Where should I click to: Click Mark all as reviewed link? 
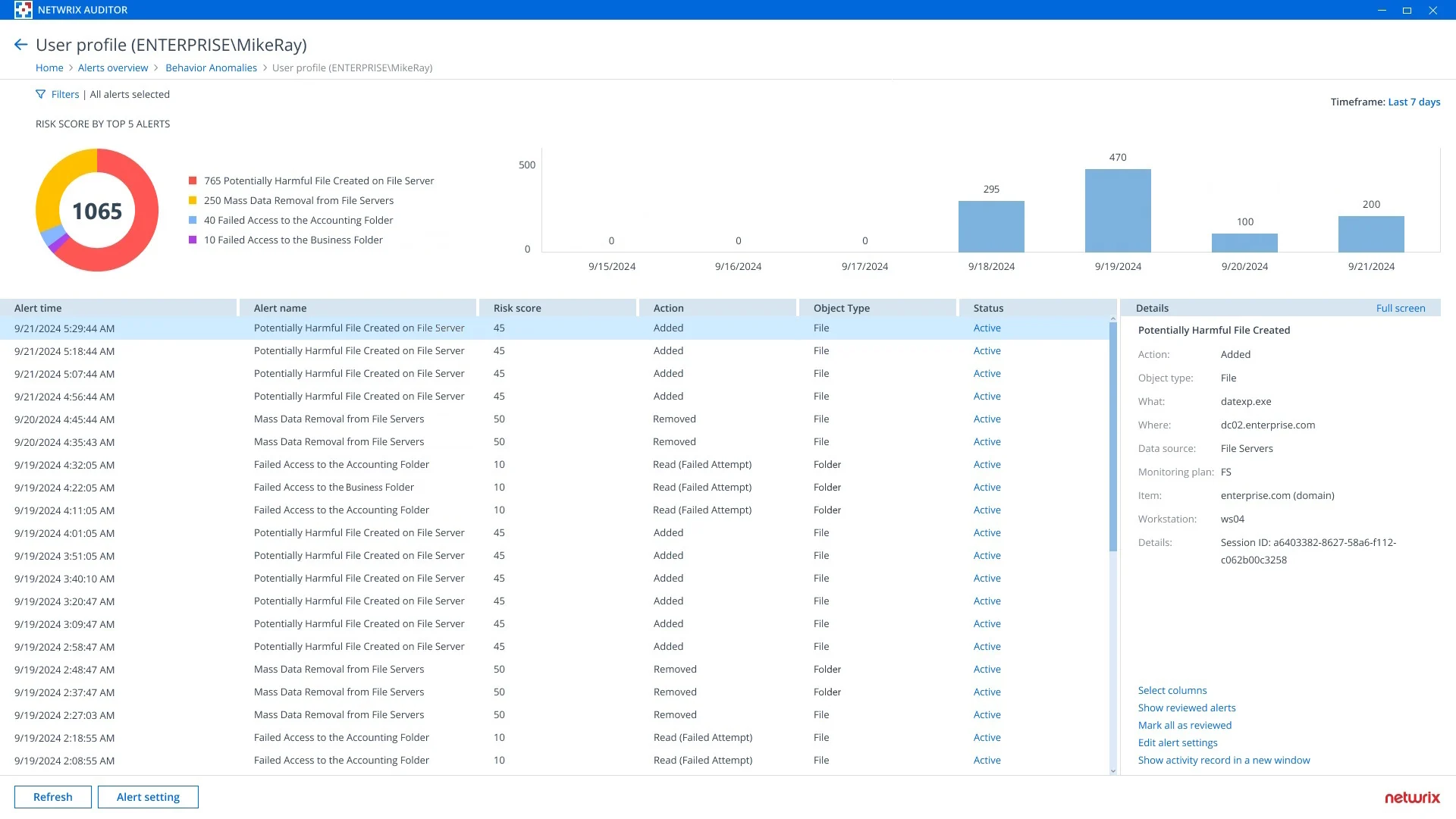(1185, 726)
